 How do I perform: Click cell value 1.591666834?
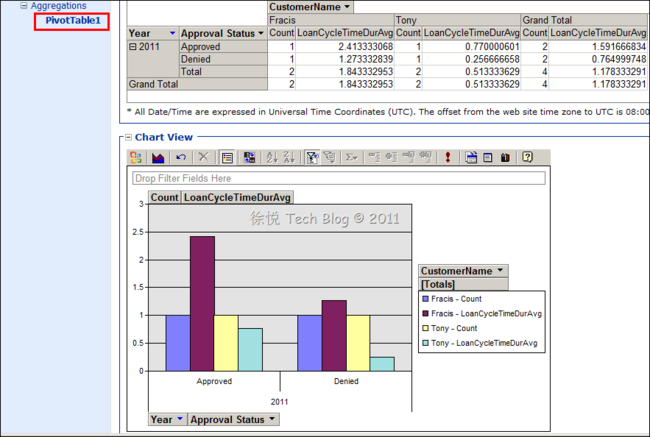(598, 46)
